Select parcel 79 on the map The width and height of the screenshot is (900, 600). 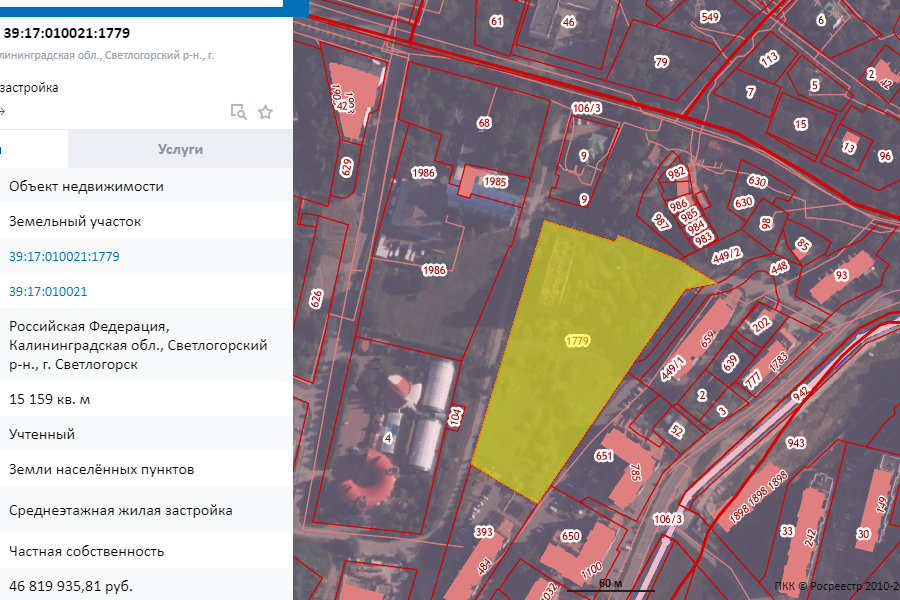661,62
